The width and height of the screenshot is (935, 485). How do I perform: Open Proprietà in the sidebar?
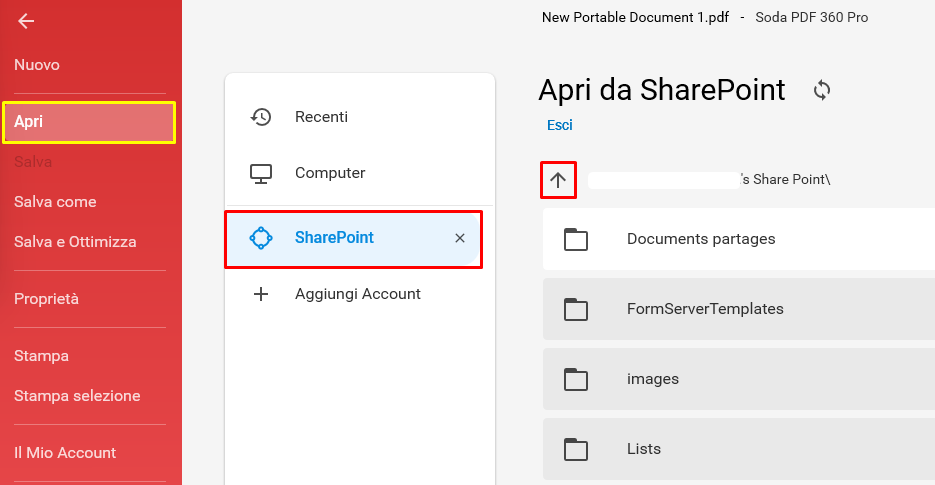tap(47, 298)
